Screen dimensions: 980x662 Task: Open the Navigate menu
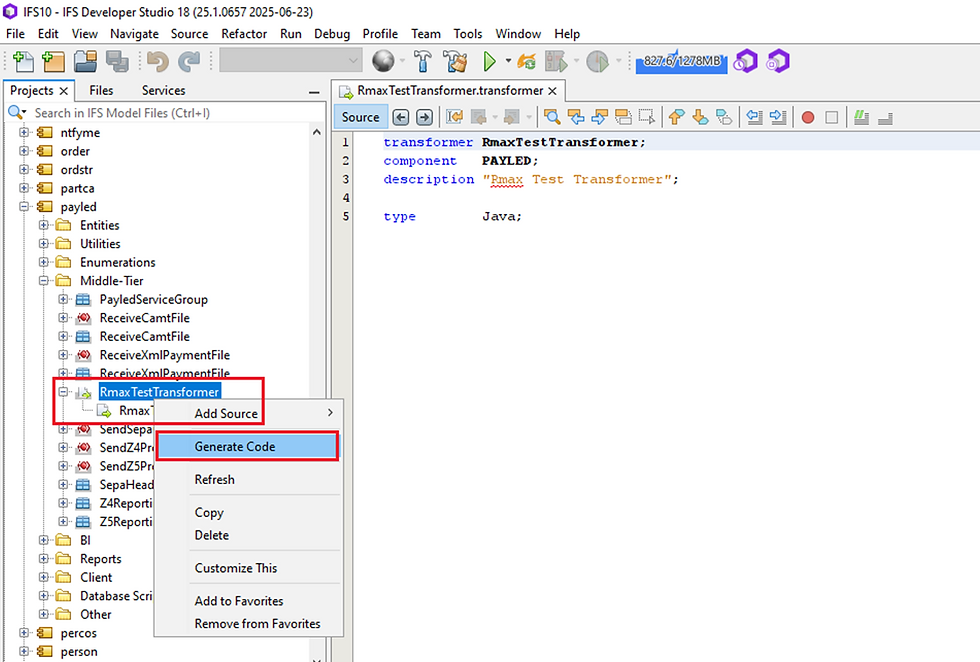[x=134, y=34]
